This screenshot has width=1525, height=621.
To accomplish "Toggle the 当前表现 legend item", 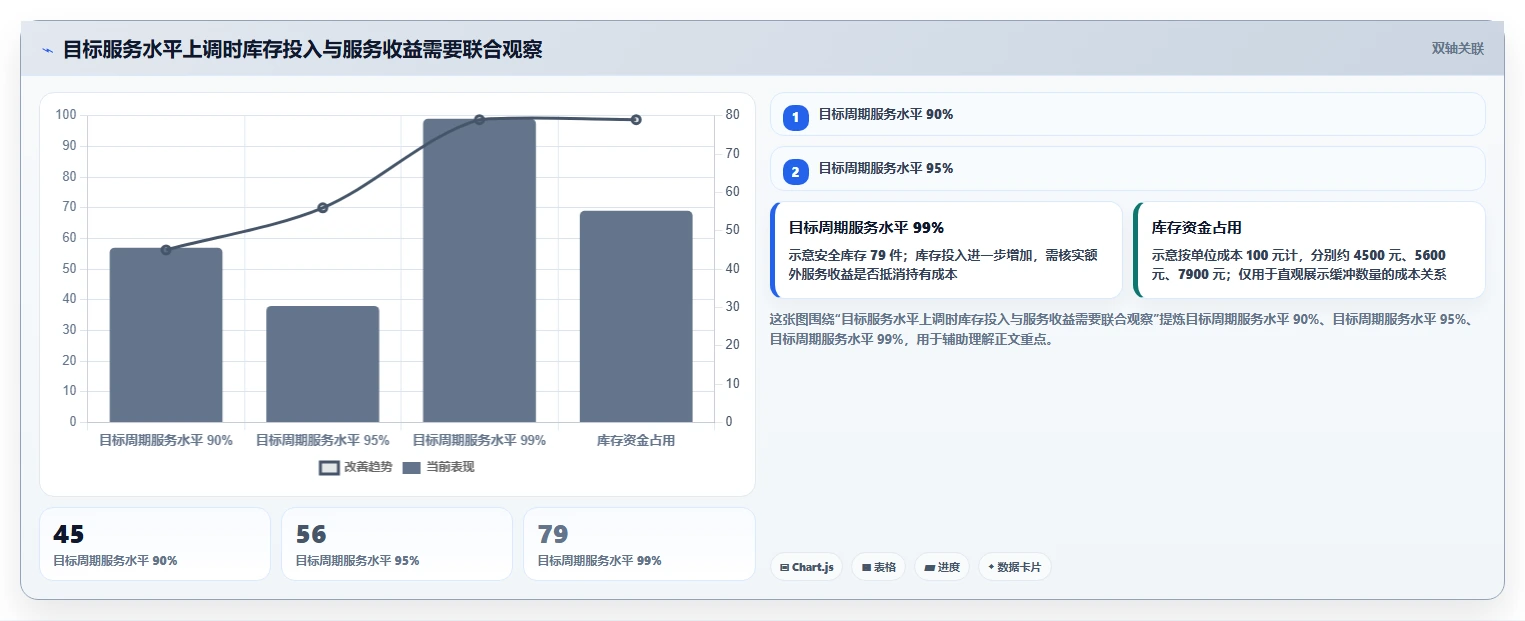I will point(438,467).
